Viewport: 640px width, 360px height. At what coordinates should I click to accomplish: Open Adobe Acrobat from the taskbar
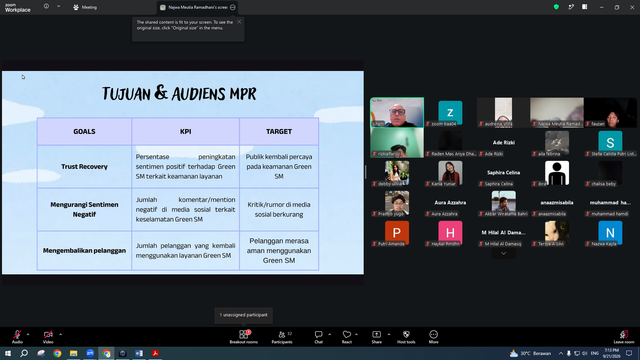(x=155, y=353)
